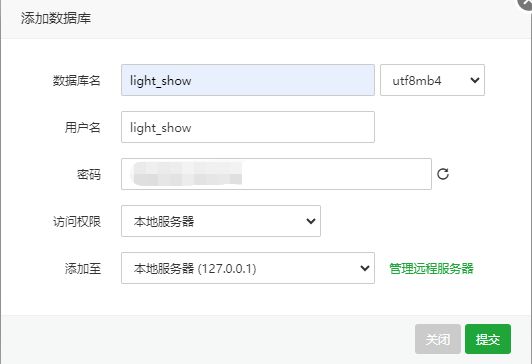
Task: Open the utf8mb4 encoding selector
Action: pyautogui.click(x=432, y=80)
